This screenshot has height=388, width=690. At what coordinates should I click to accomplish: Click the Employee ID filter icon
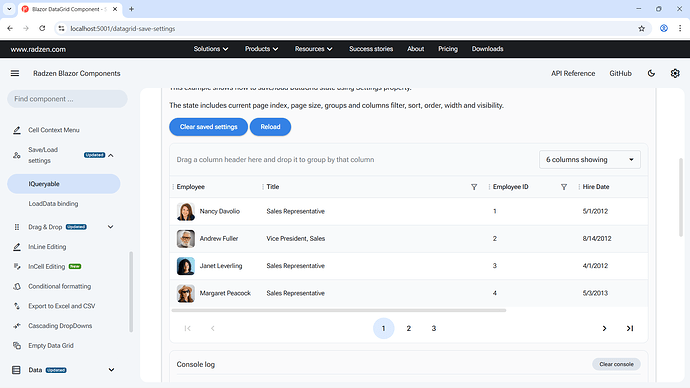pyautogui.click(x=564, y=187)
